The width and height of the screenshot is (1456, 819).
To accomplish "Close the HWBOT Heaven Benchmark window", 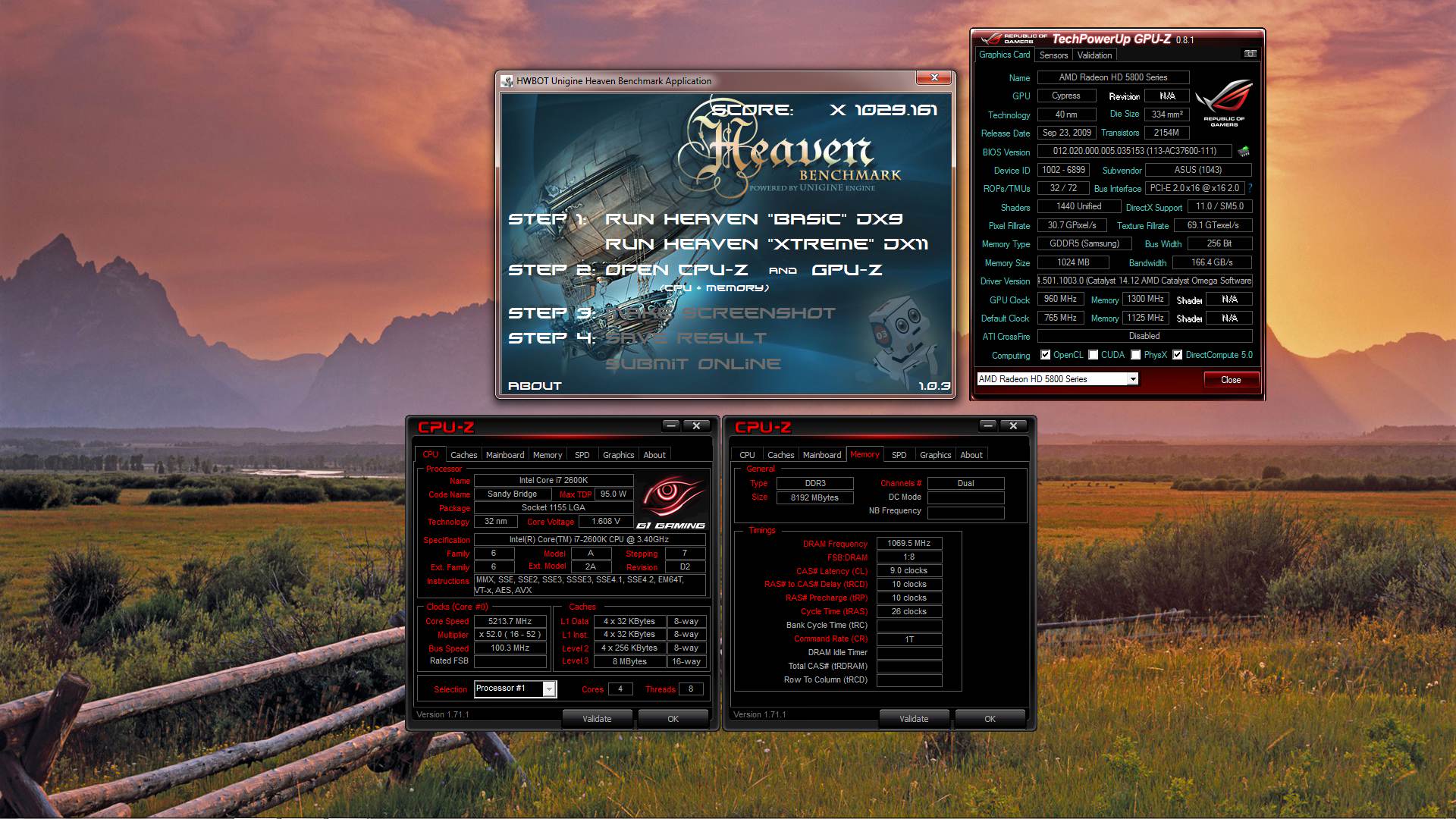I will 934,77.
